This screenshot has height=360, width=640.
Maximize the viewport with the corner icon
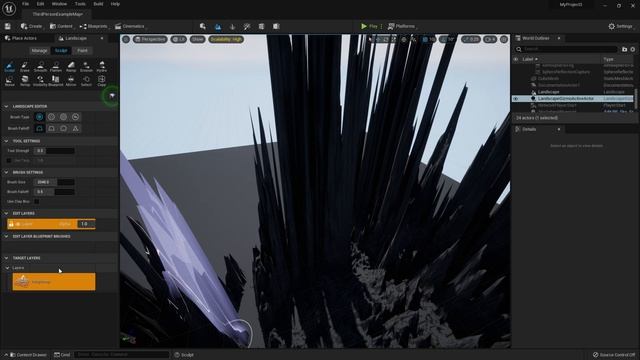[504, 39]
